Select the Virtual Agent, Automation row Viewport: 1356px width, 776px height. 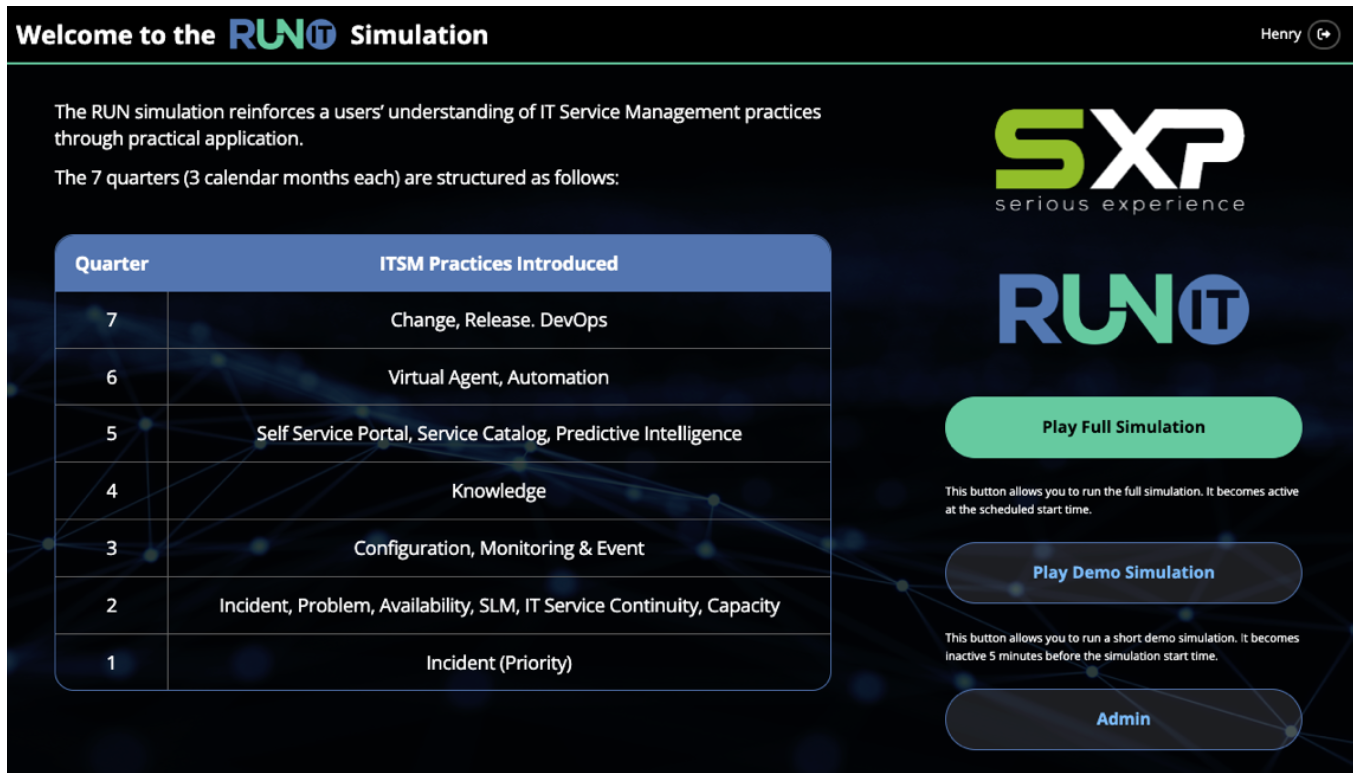[x=498, y=377]
